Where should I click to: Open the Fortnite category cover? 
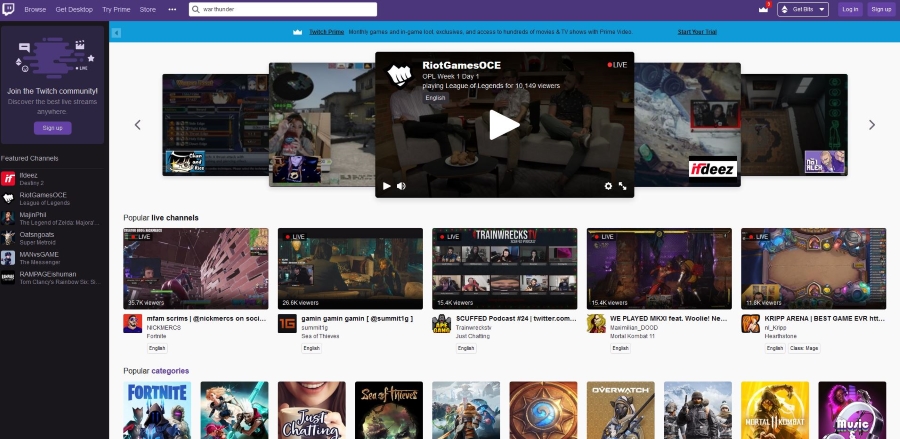pos(157,410)
